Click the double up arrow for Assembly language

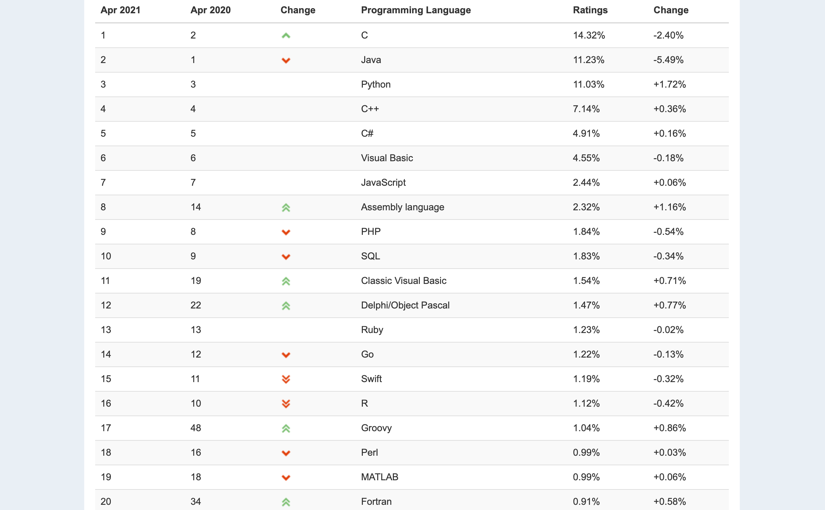pos(286,208)
